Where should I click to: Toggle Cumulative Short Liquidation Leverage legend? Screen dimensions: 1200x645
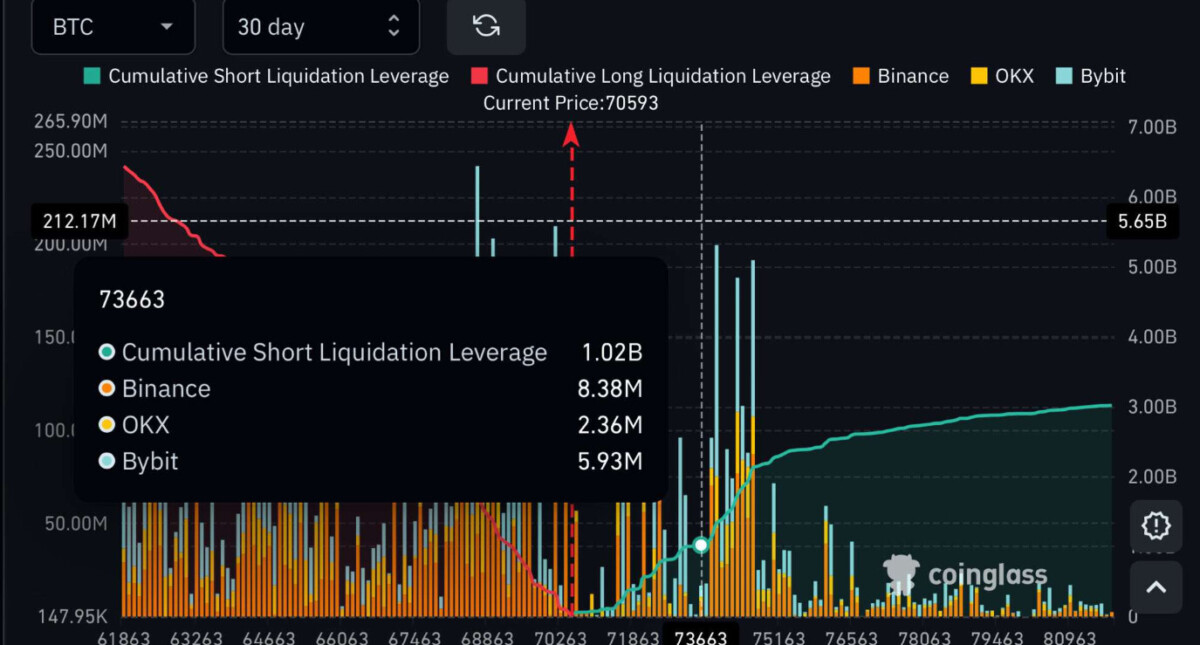266,76
